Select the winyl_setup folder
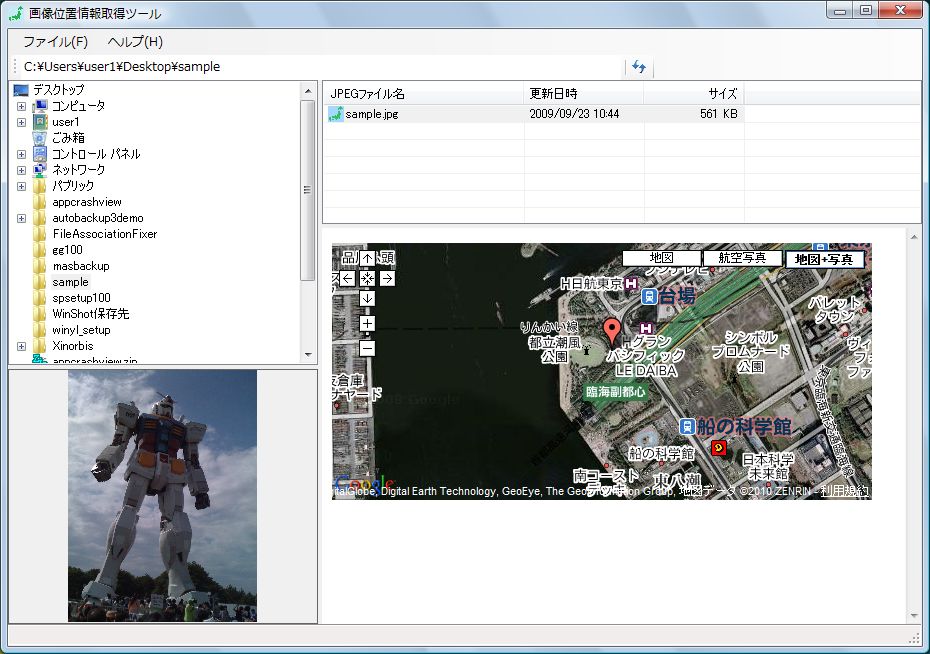930x654 pixels. [x=81, y=330]
